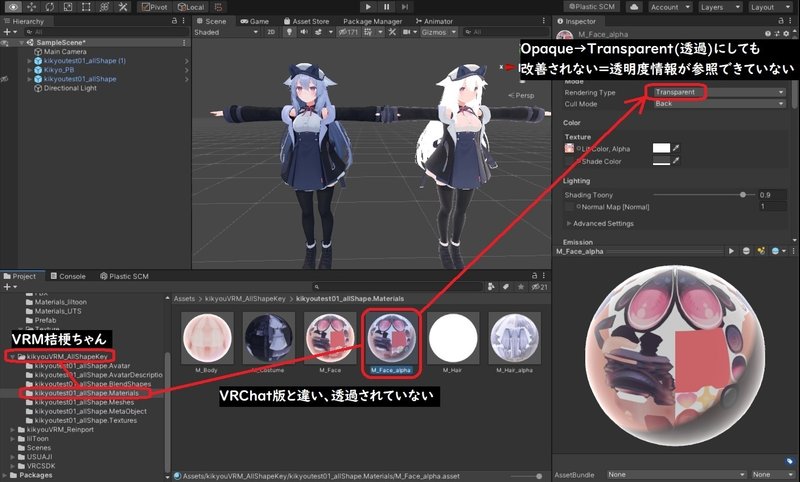Open the Layout dropdown

(769, 7)
